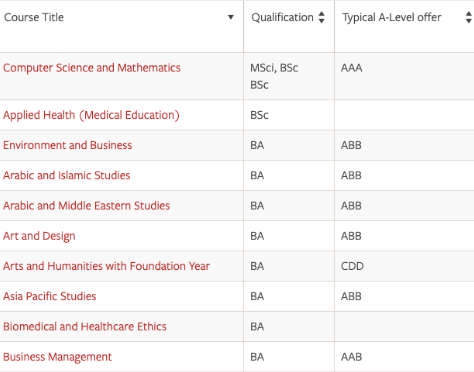This screenshot has width=474, height=372.
Task: Open the Business Management course link
Action: pyautogui.click(x=57, y=357)
